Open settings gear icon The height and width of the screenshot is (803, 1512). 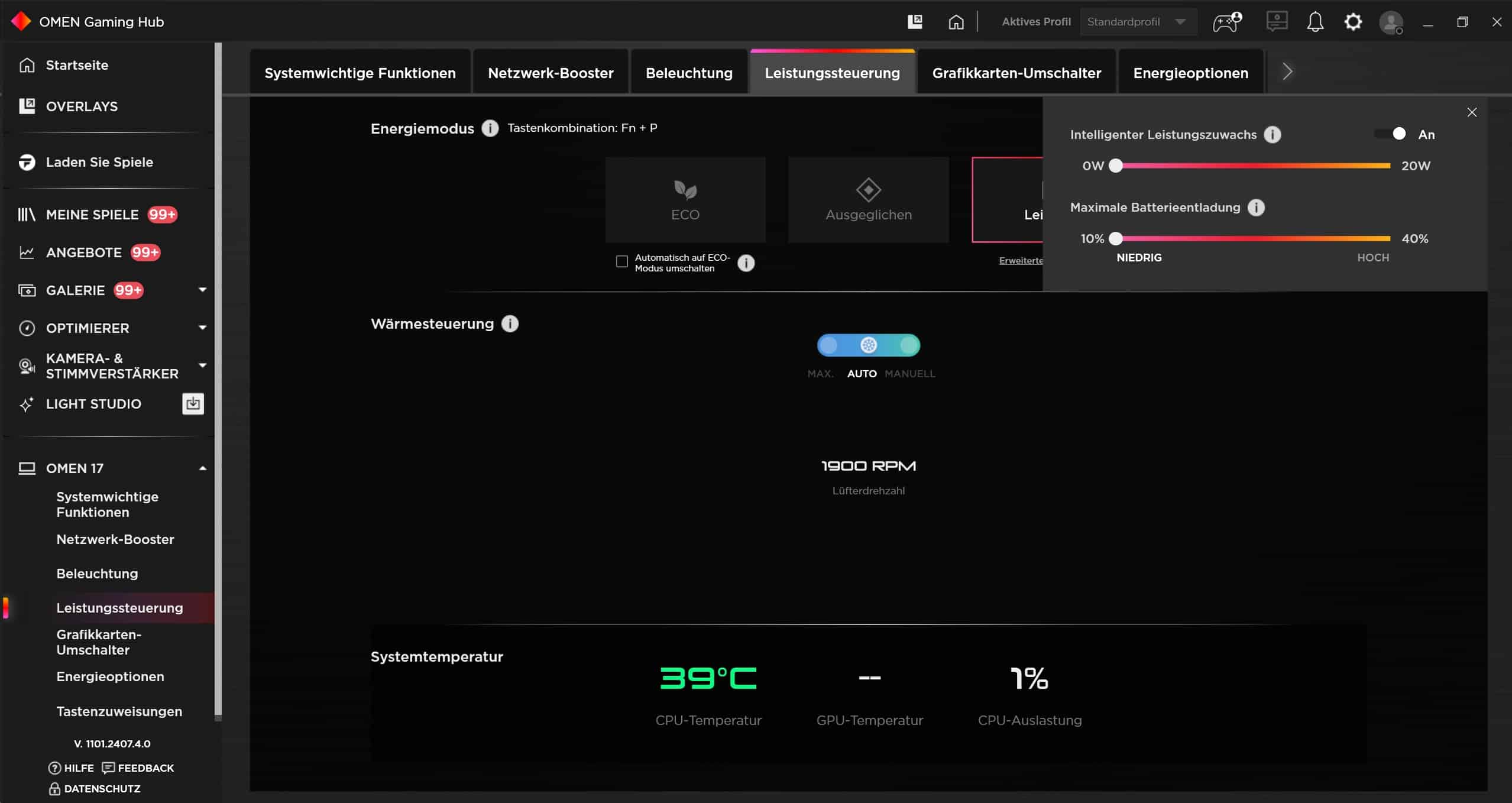click(1353, 22)
